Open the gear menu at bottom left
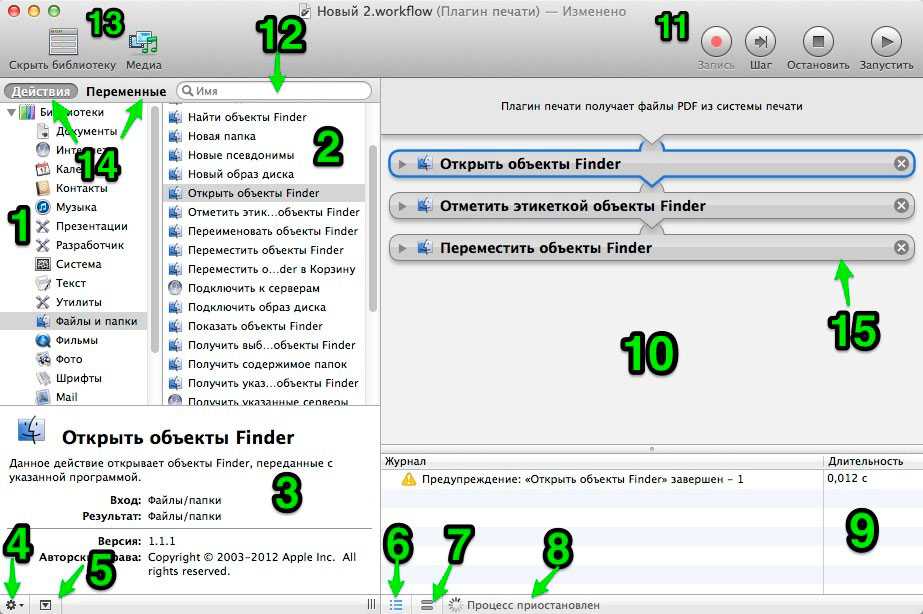The image size is (923, 614). pos(14,604)
